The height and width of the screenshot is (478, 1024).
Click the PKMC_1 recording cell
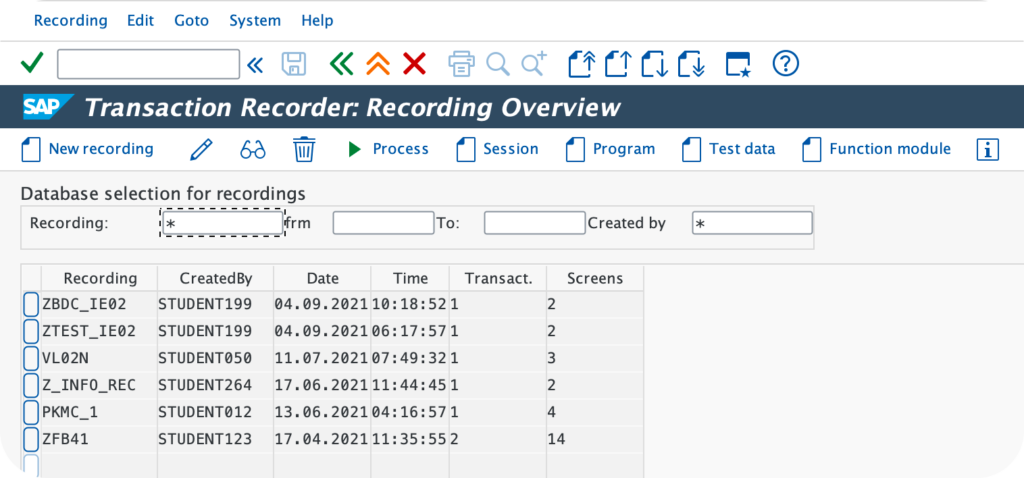pyautogui.click(x=99, y=413)
